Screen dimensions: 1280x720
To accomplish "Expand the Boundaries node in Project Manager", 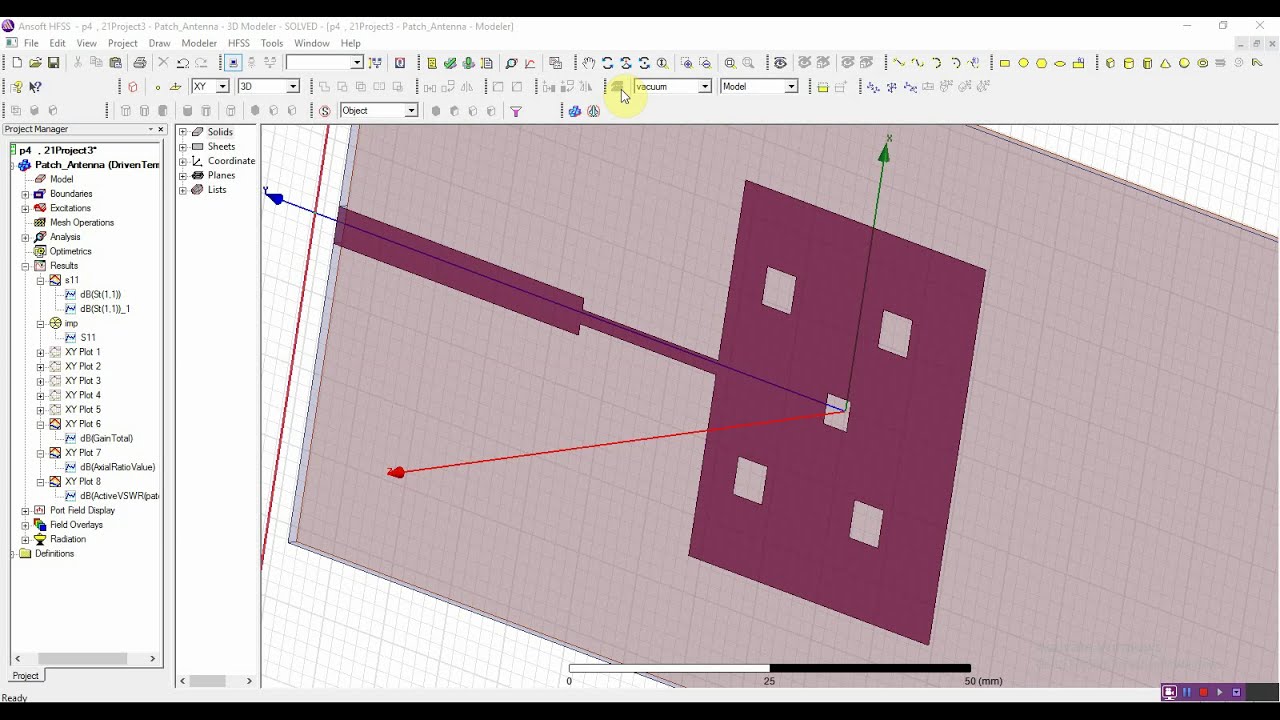I will click(25, 194).
